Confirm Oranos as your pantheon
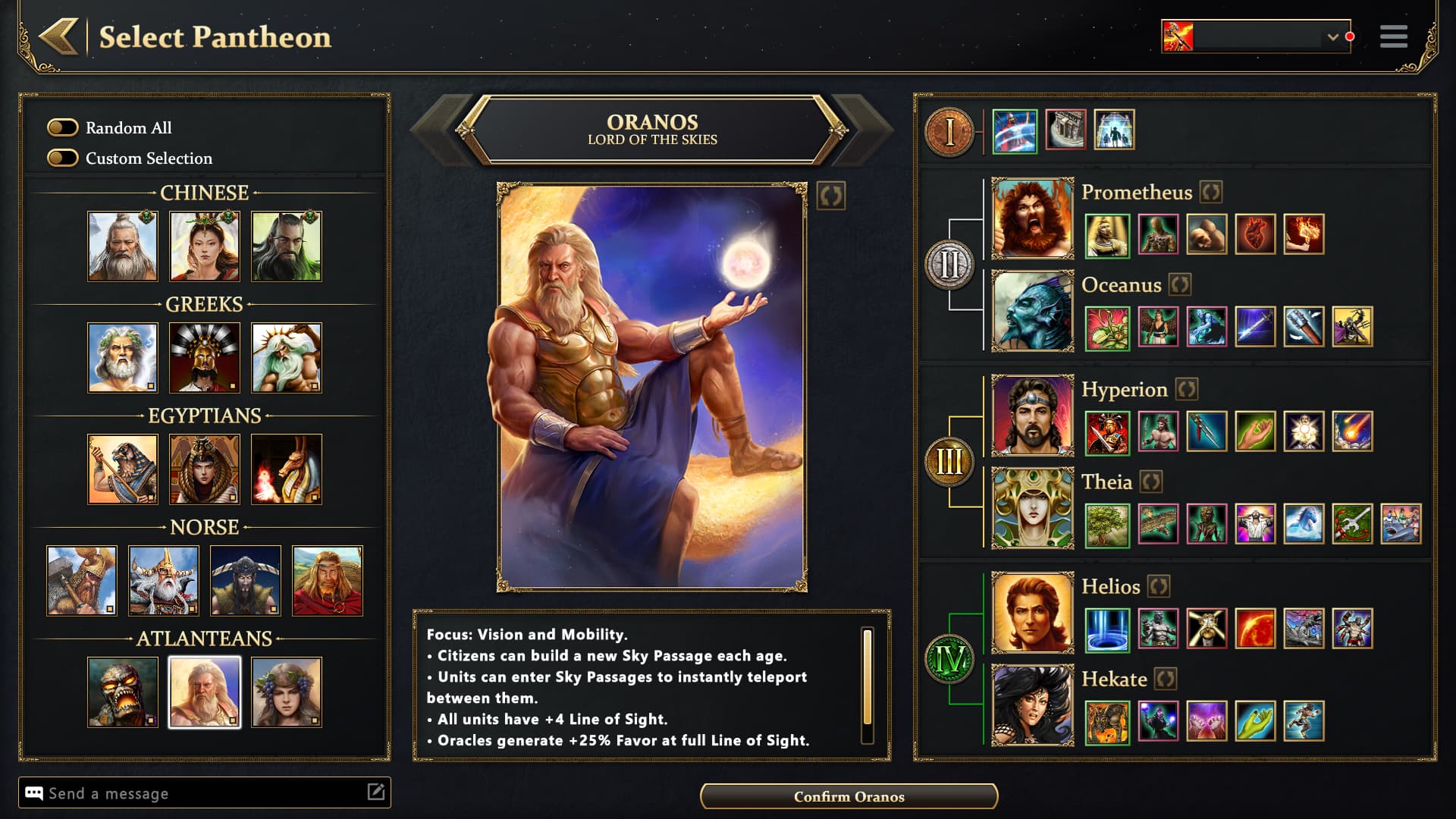 [x=849, y=796]
